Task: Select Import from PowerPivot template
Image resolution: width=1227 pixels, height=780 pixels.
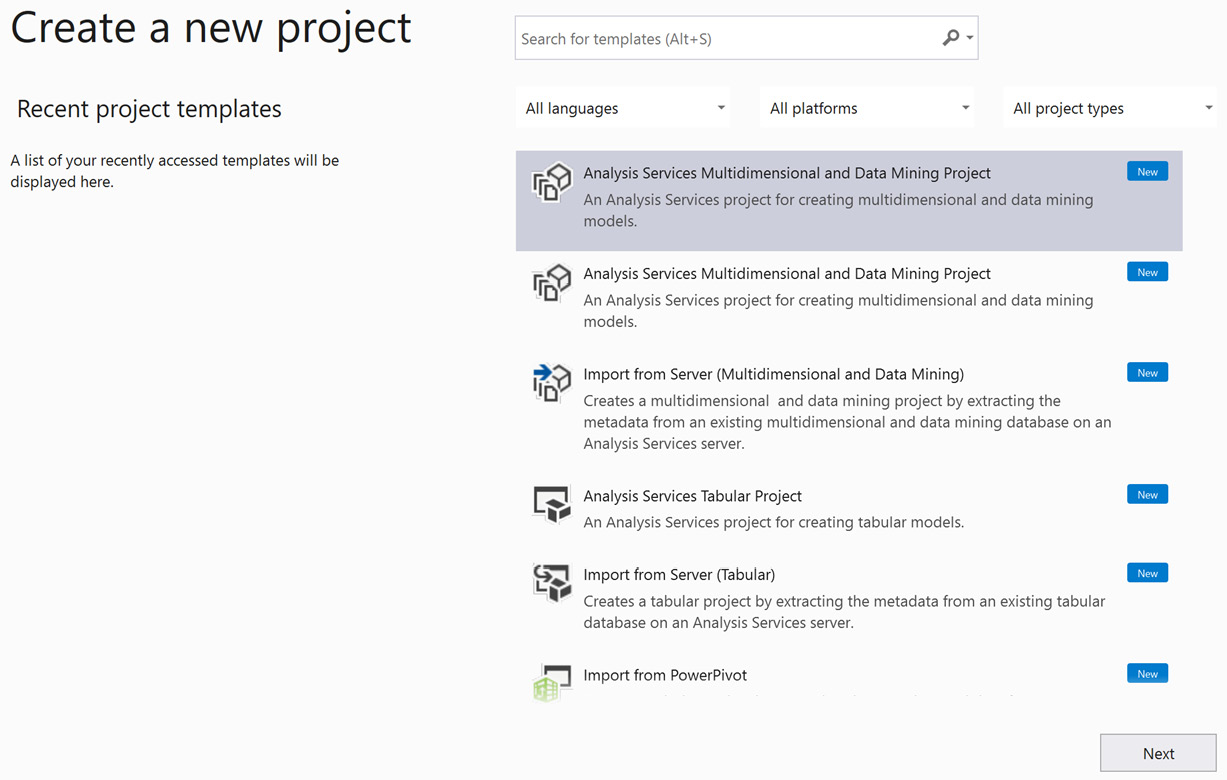Action: pyautogui.click(x=665, y=675)
